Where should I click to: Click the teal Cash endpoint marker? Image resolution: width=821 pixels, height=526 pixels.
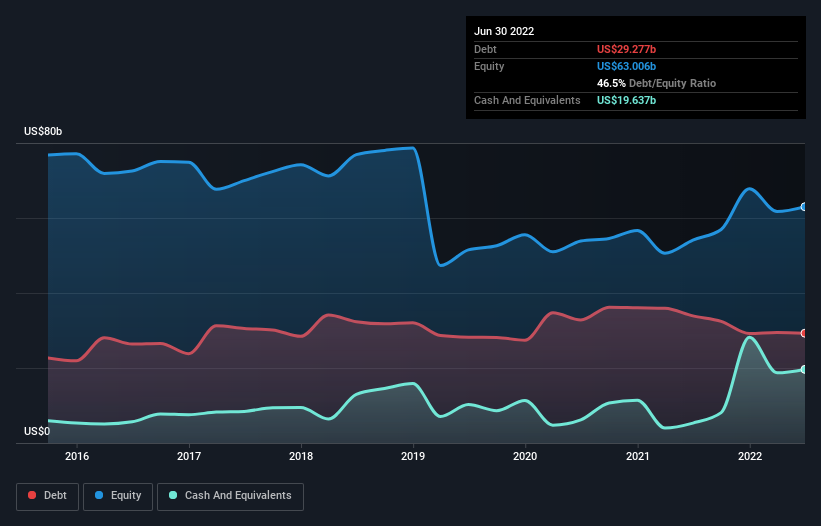[804, 370]
